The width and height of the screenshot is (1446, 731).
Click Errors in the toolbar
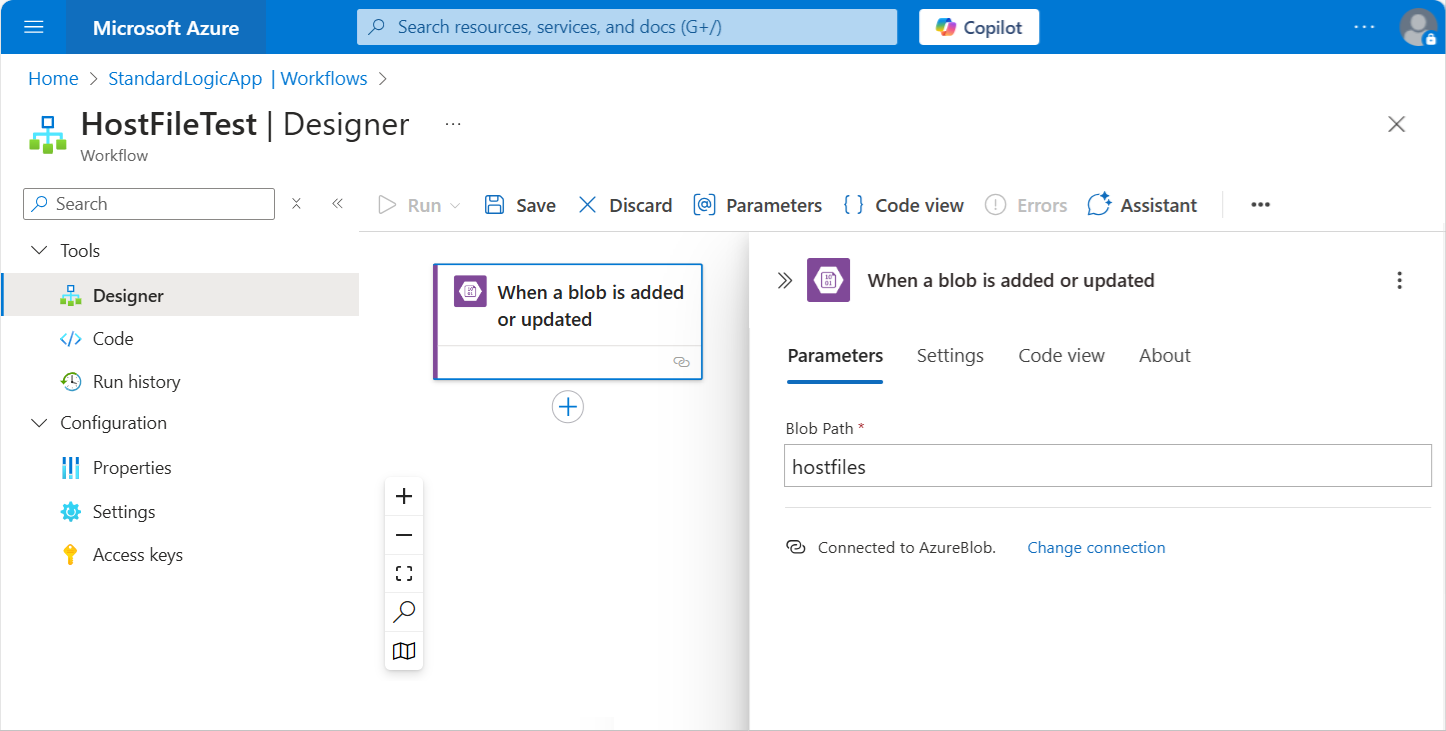(1026, 205)
